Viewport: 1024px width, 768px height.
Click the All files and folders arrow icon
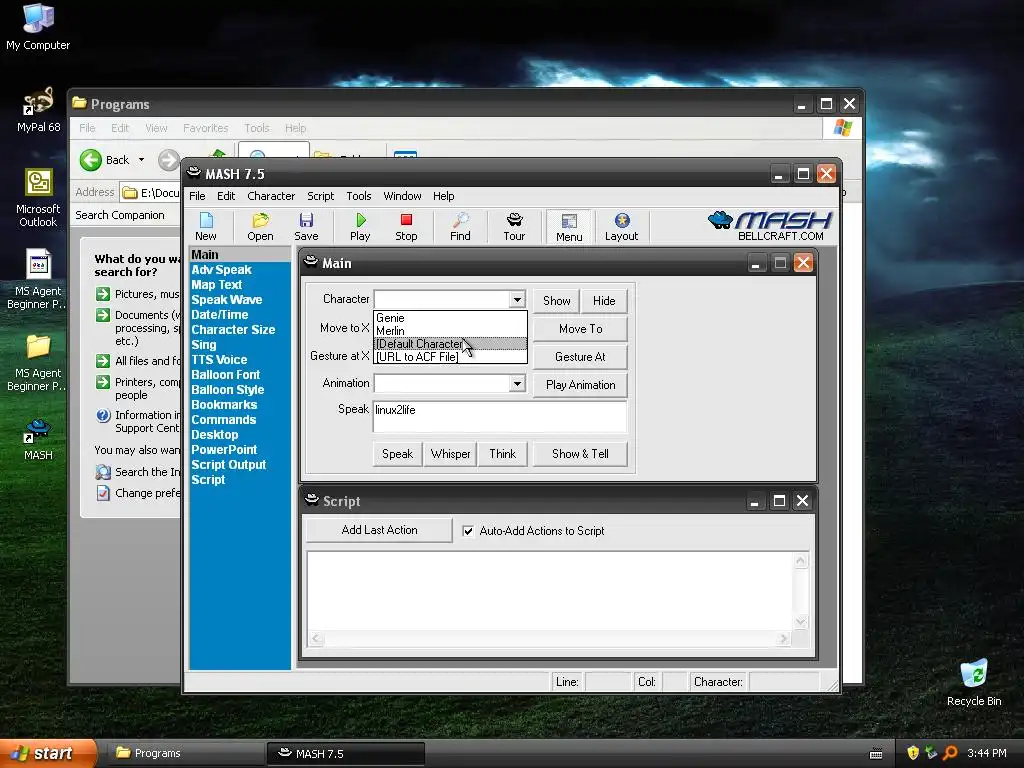point(103,360)
